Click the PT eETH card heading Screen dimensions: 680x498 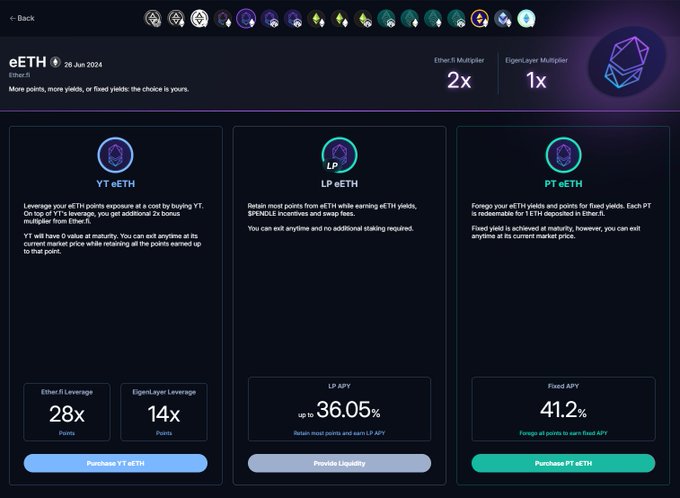pos(563,184)
